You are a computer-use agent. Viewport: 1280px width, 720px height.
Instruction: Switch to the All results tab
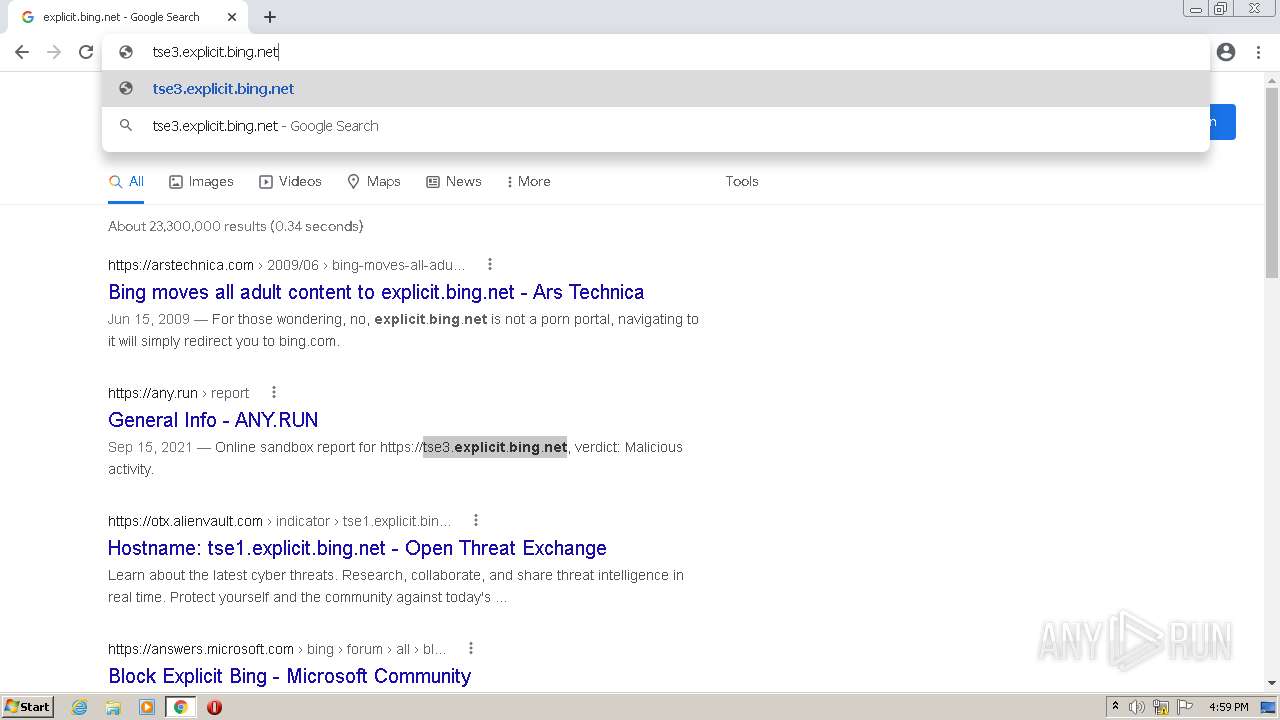127,182
